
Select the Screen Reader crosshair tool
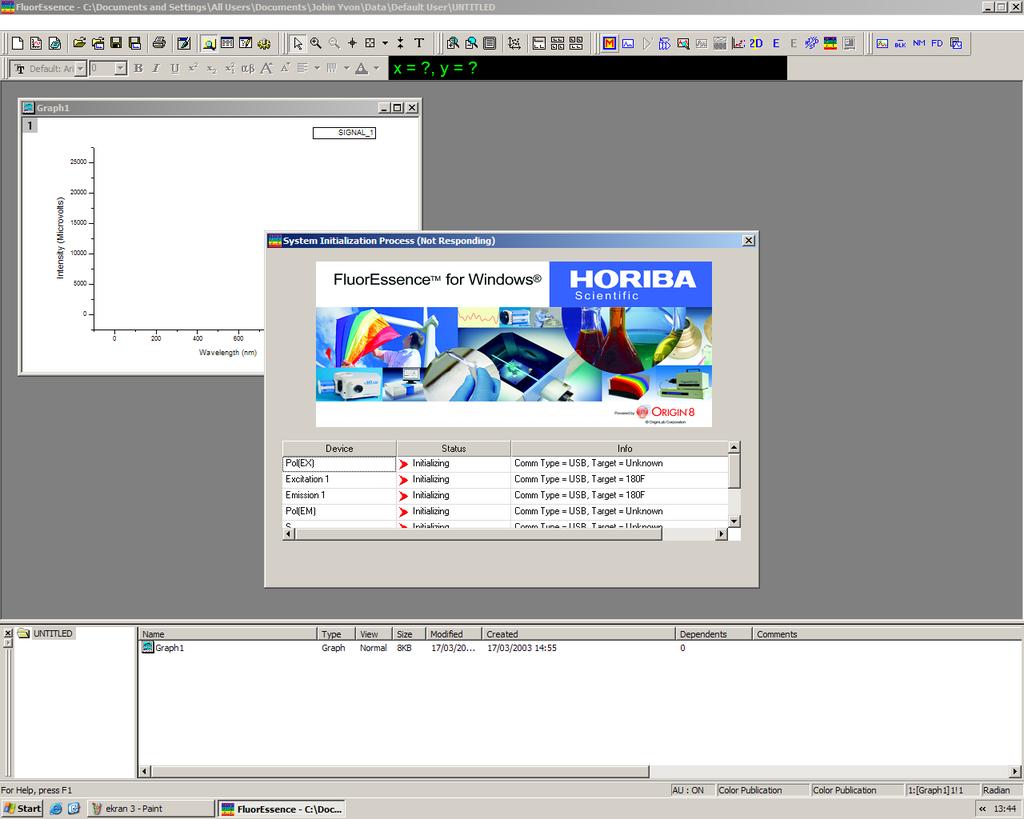click(x=352, y=43)
